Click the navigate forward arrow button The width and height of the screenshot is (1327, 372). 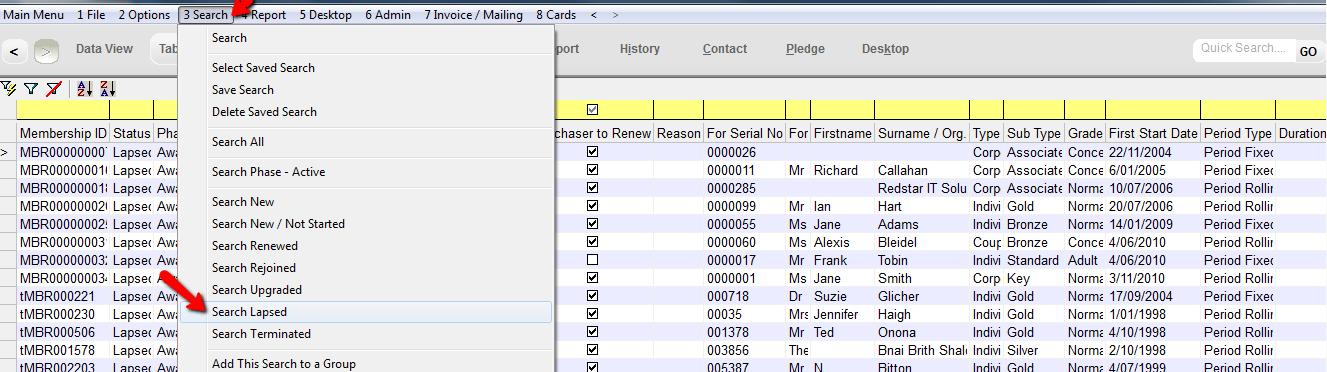click(46, 50)
